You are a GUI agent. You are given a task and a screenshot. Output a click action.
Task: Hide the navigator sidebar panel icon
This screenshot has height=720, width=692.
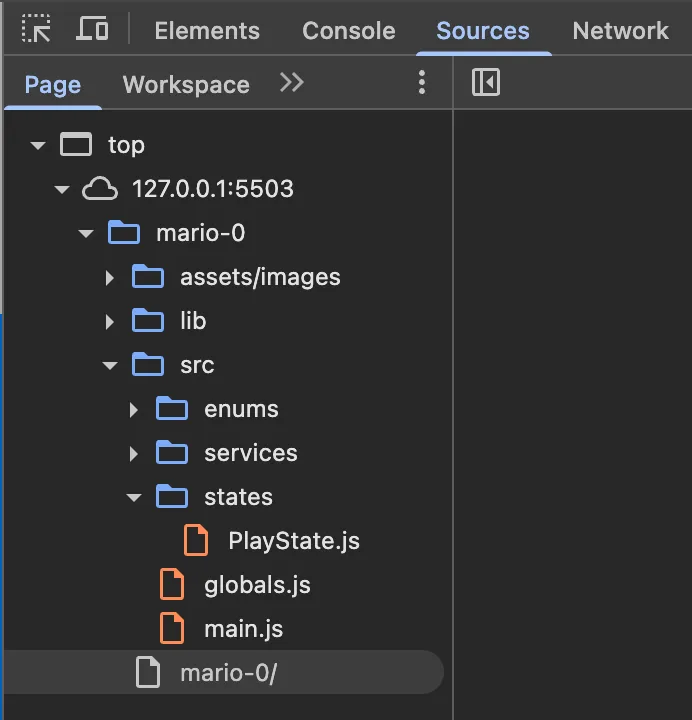coord(485,82)
